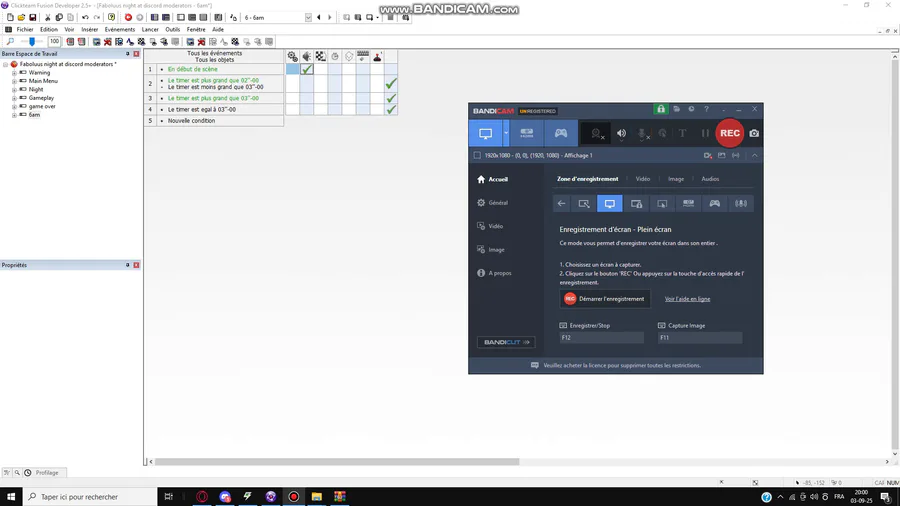Toggle Bandicam speaker sound button
This screenshot has height=506, width=900.
(622, 133)
